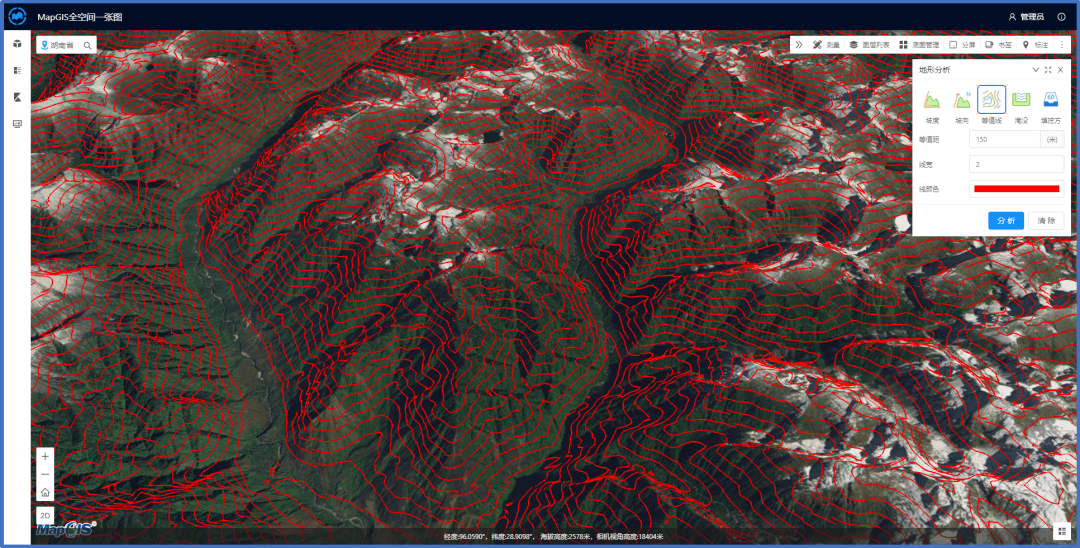This screenshot has height=548, width=1080.
Task: Zoom in with the plus button
Action: (x=45, y=456)
